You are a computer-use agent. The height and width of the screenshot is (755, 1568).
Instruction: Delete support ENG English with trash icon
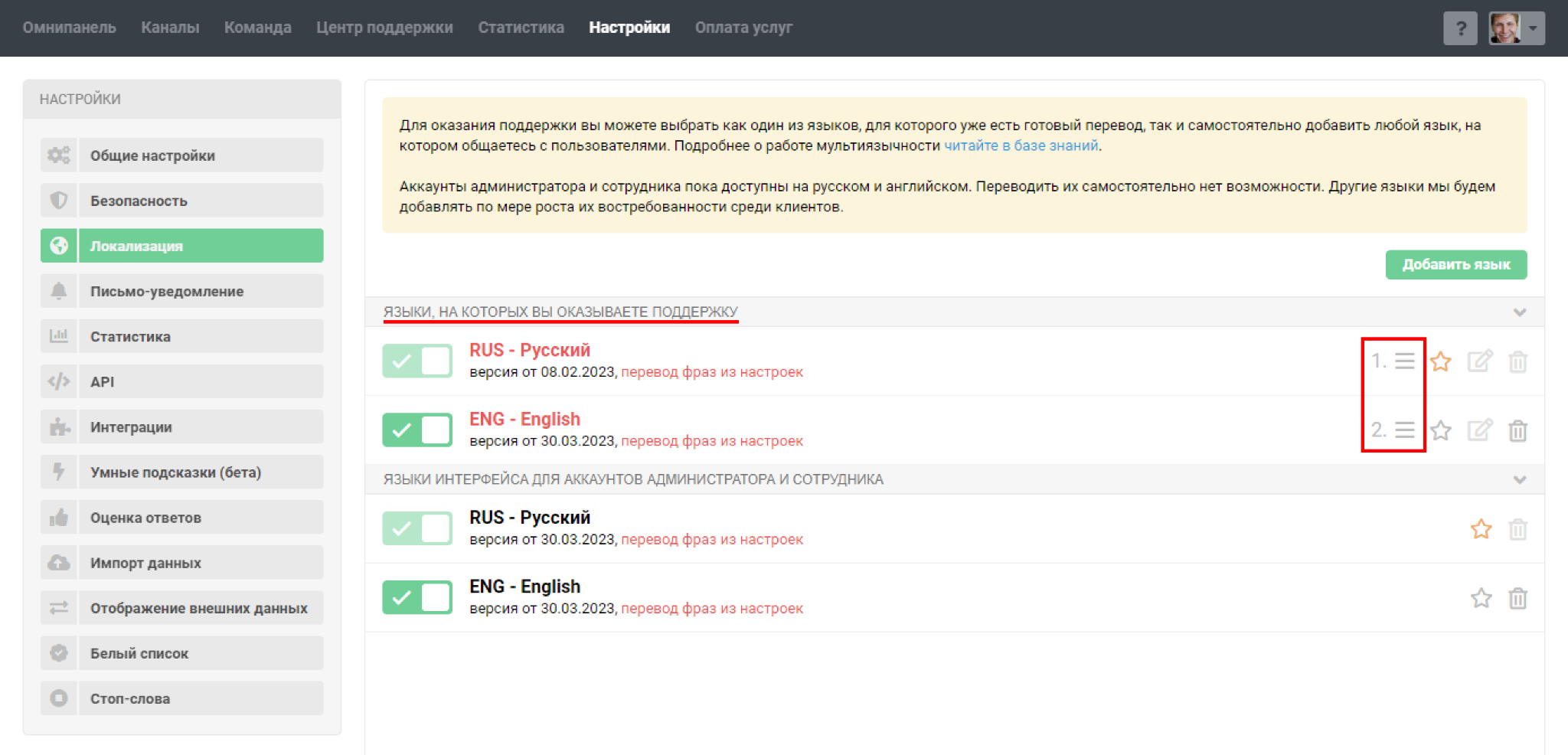1517,431
